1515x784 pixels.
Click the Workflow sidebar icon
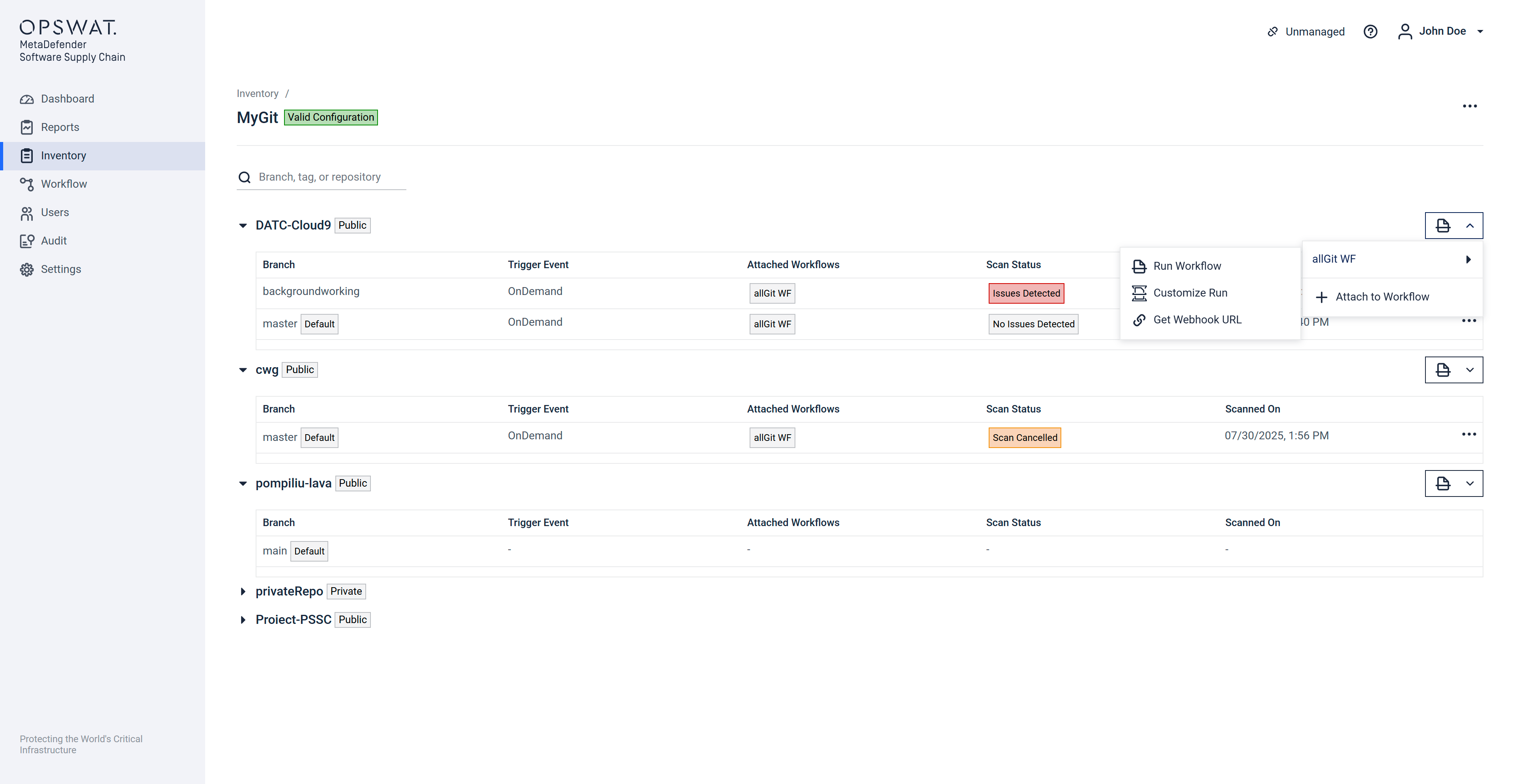point(26,185)
